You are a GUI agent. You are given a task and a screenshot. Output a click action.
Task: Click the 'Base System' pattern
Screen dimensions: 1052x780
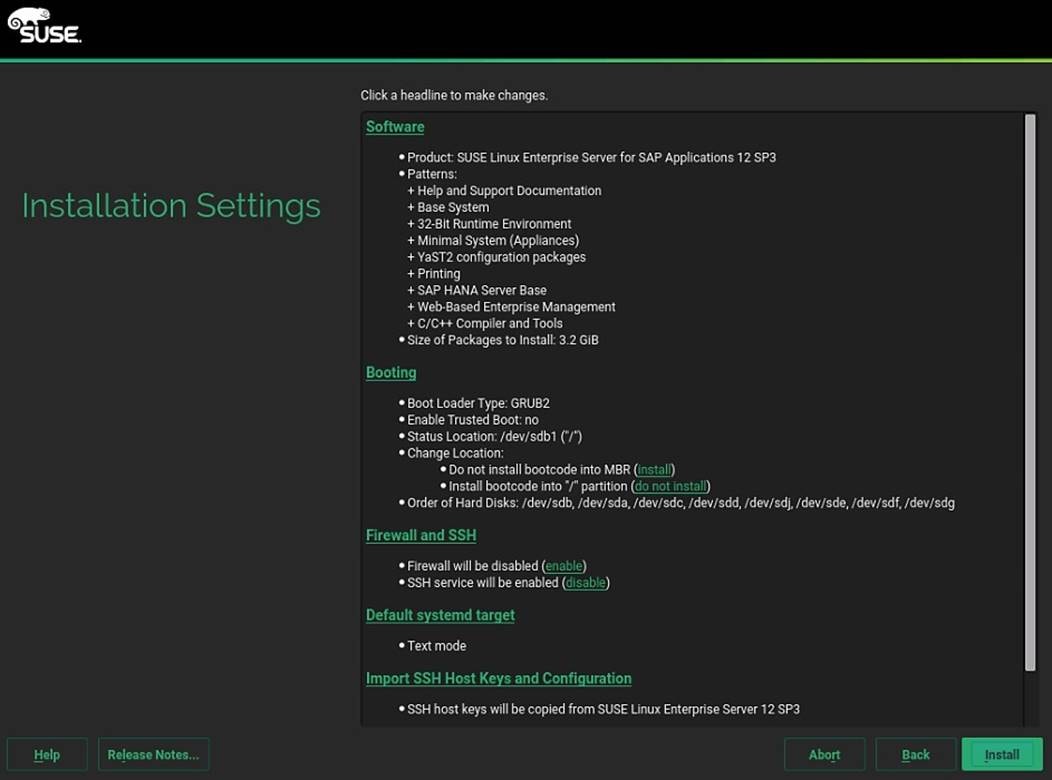448,207
